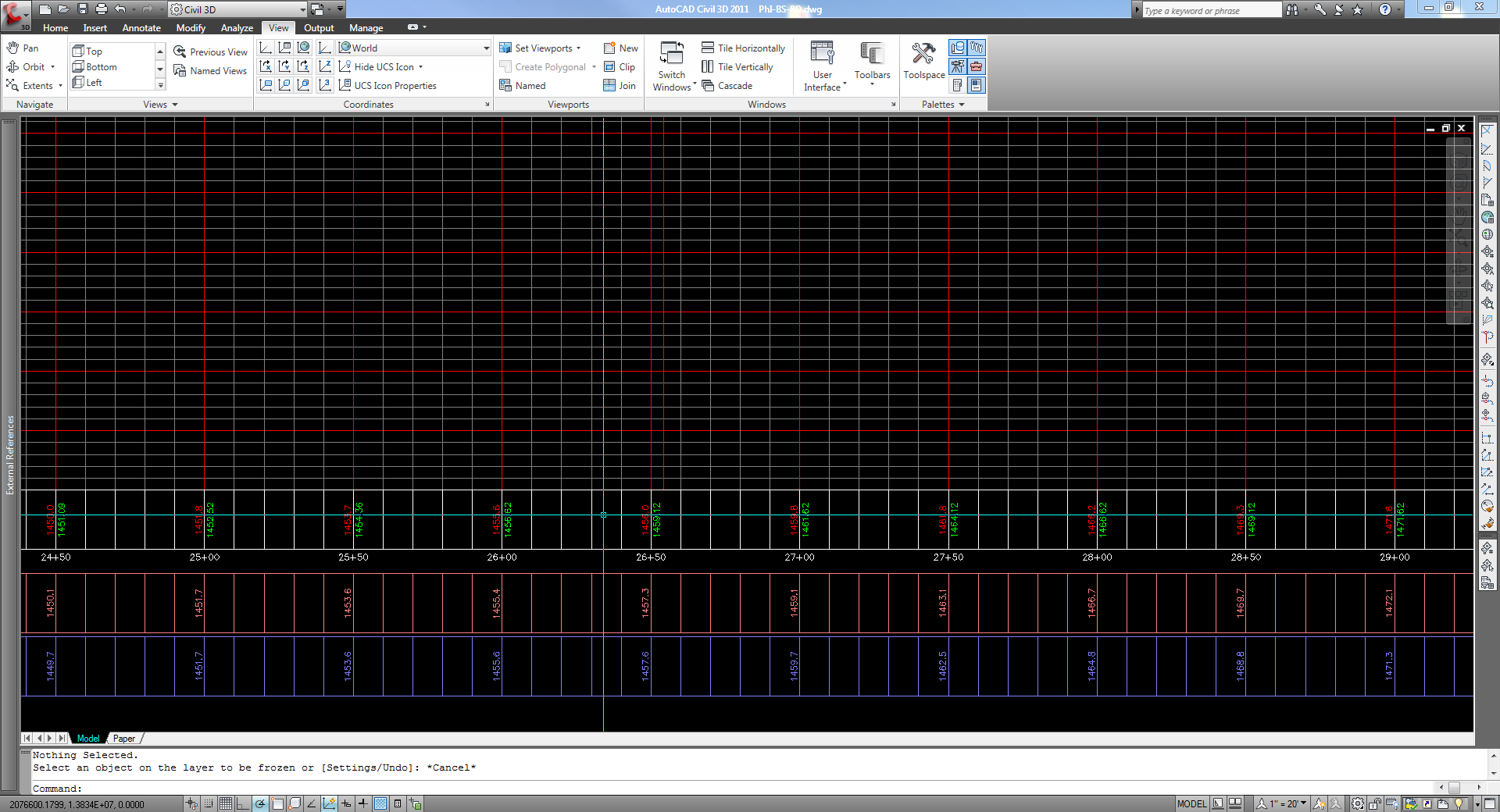Click the Clean Screen icon in status bar

[1491, 804]
